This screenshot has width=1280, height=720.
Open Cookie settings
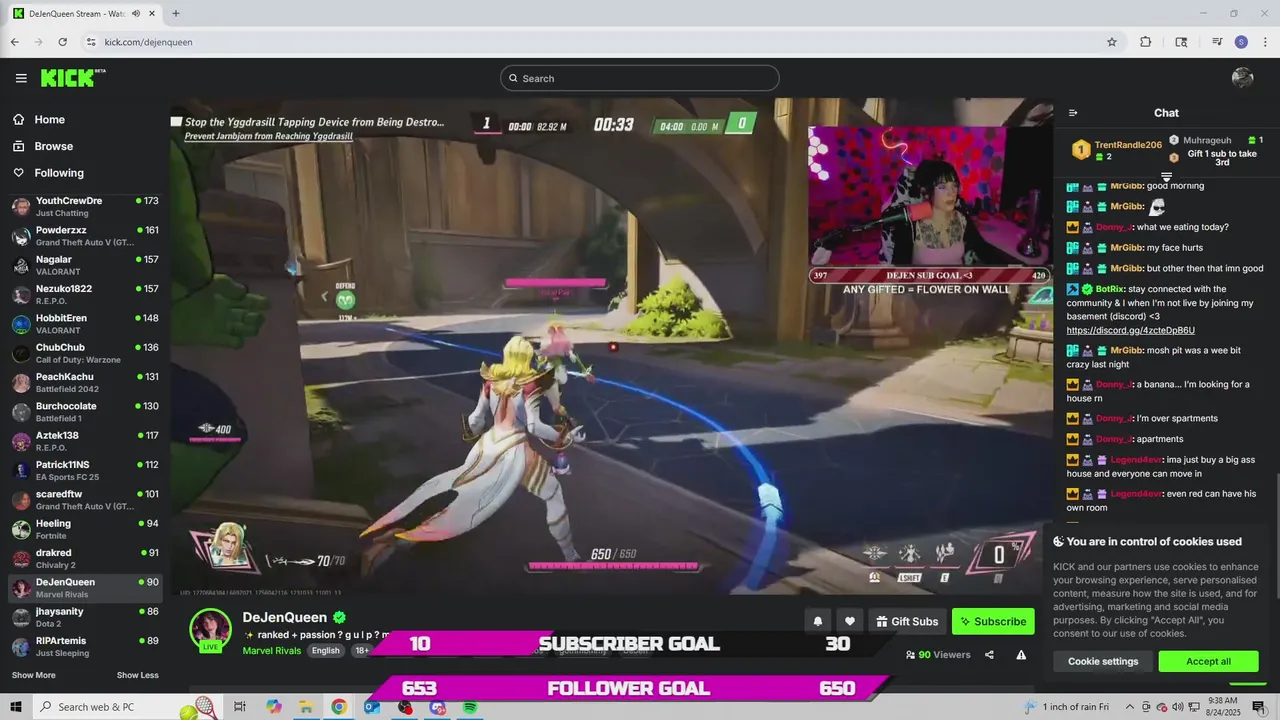[x=1103, y=661]
